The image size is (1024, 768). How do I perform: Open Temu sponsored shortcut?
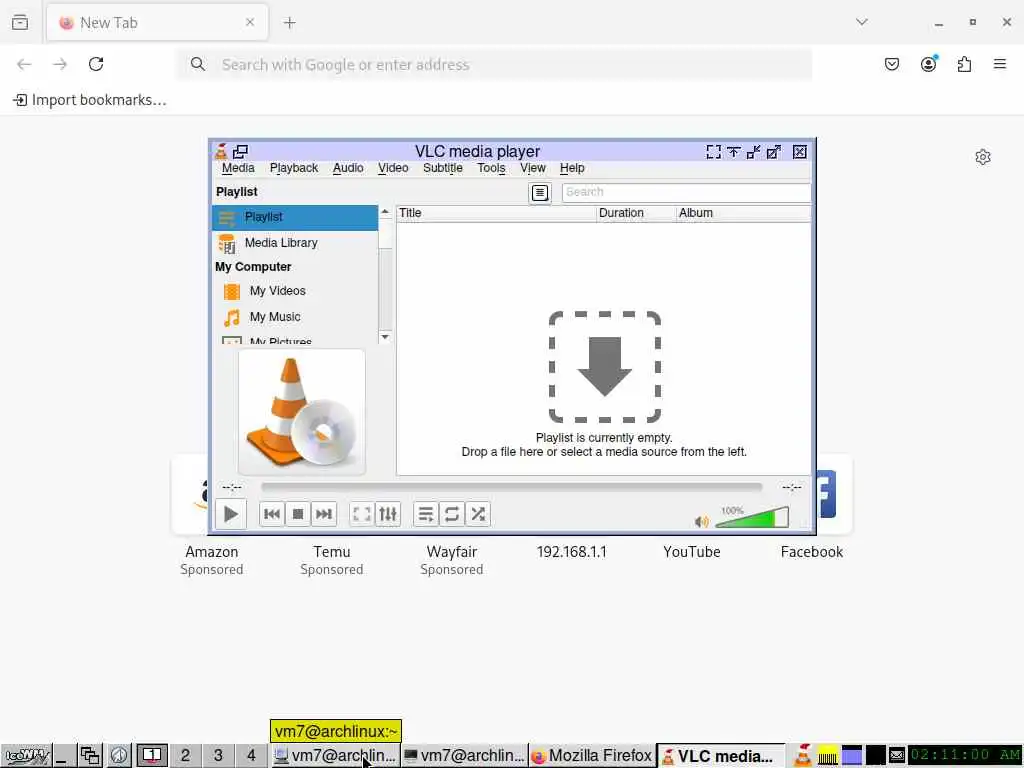pyautogui.click(x=332, y=560)
